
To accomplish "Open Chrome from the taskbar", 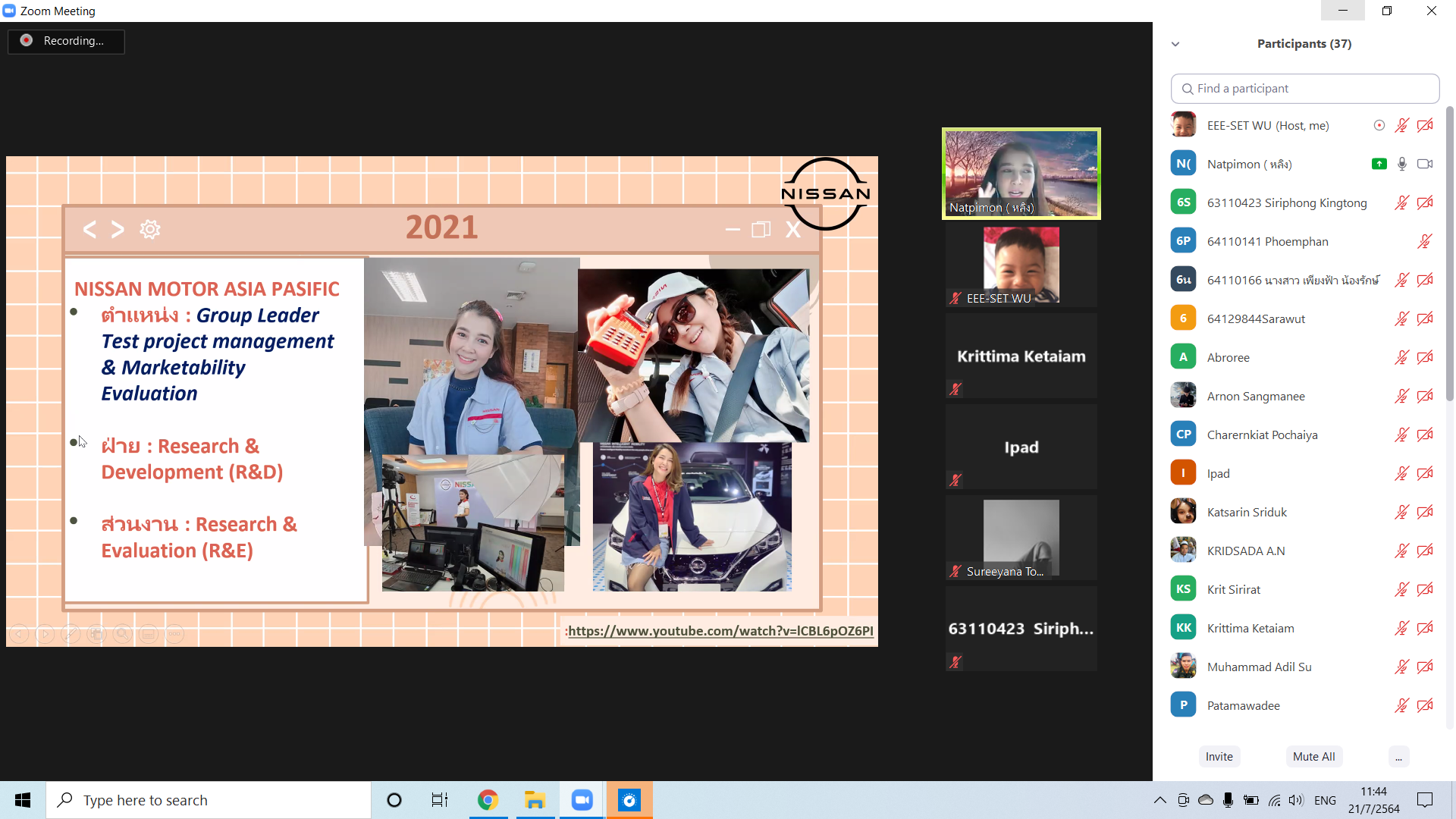I will 488,800.
